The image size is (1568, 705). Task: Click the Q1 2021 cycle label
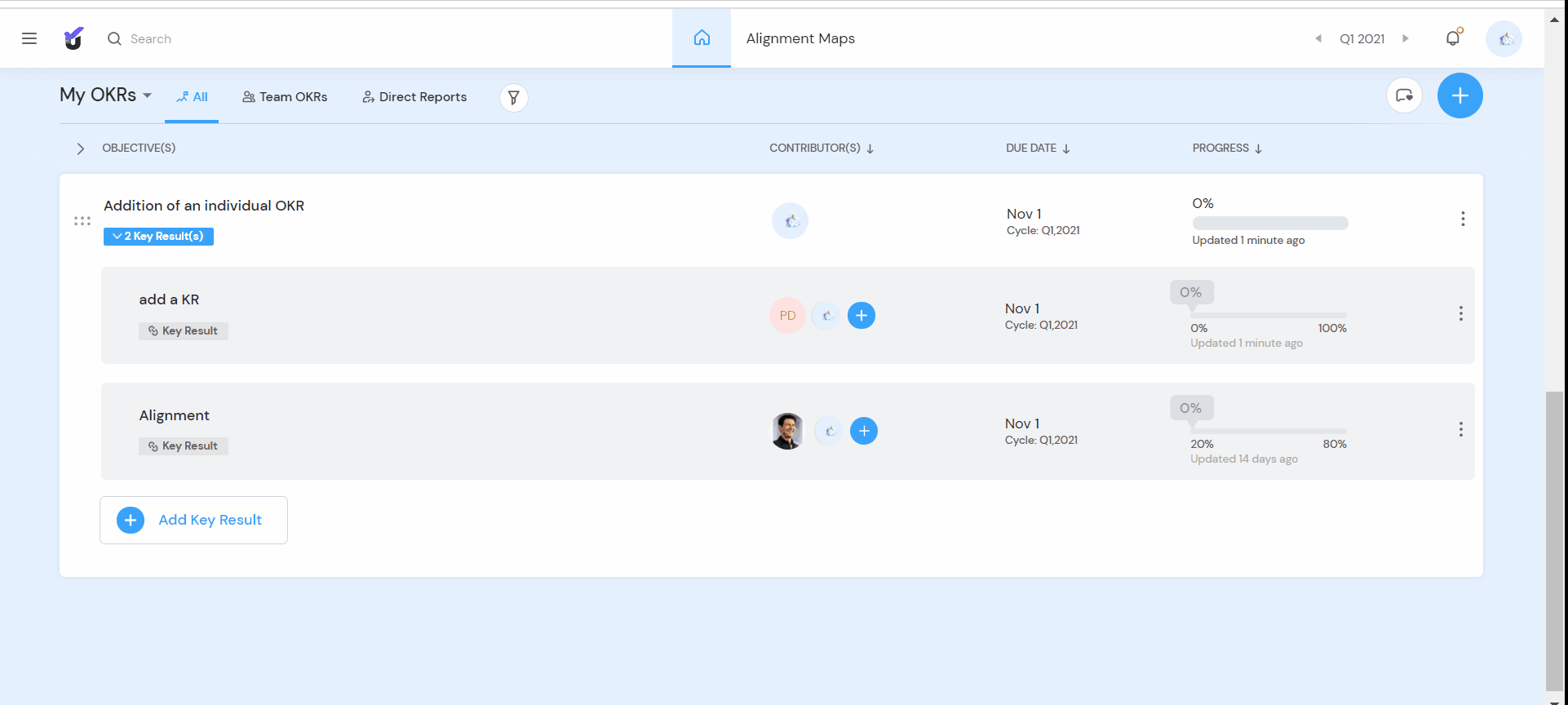coord(1362,38)
